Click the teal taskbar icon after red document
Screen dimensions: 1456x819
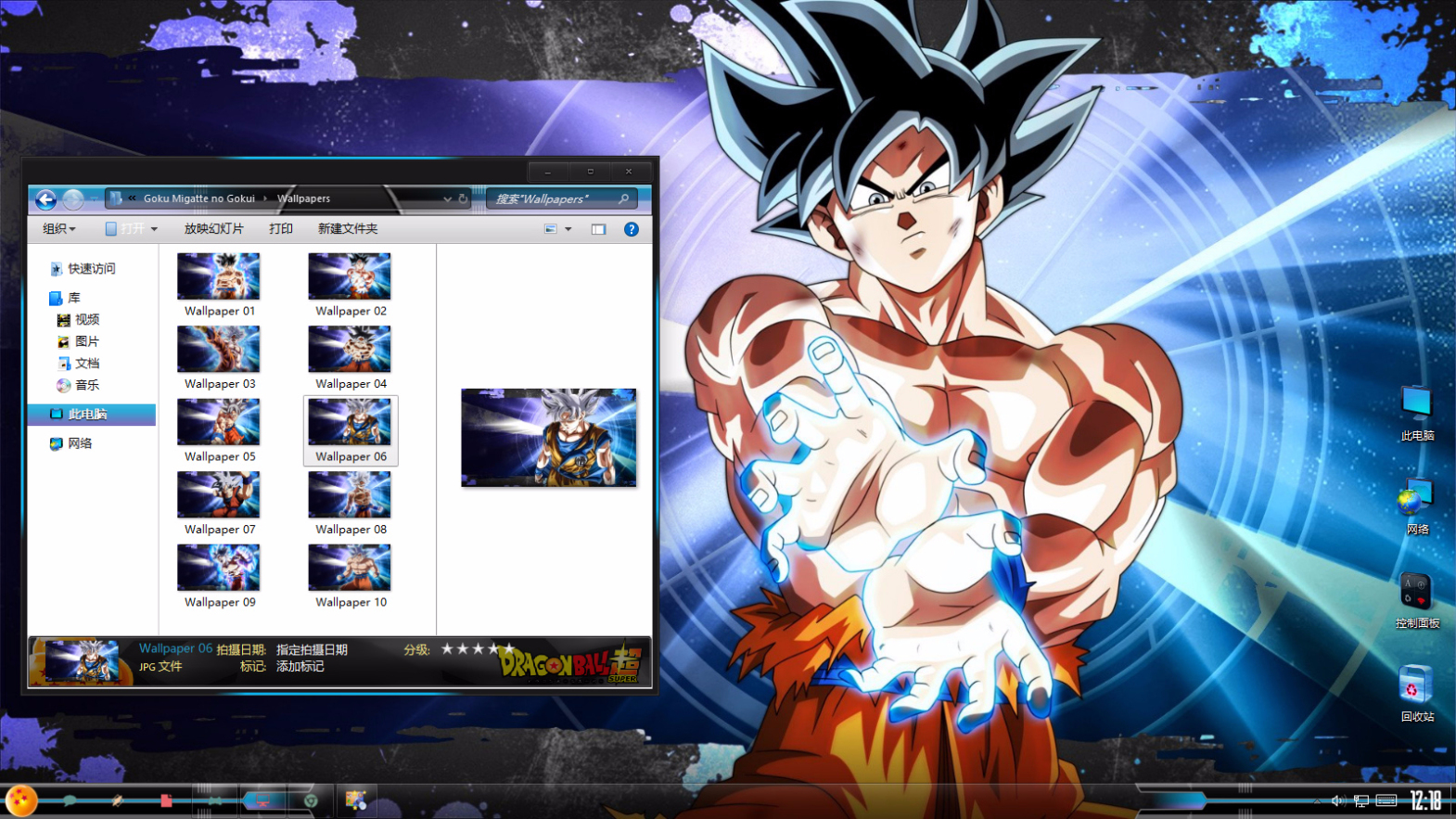[x=215, y=800]
